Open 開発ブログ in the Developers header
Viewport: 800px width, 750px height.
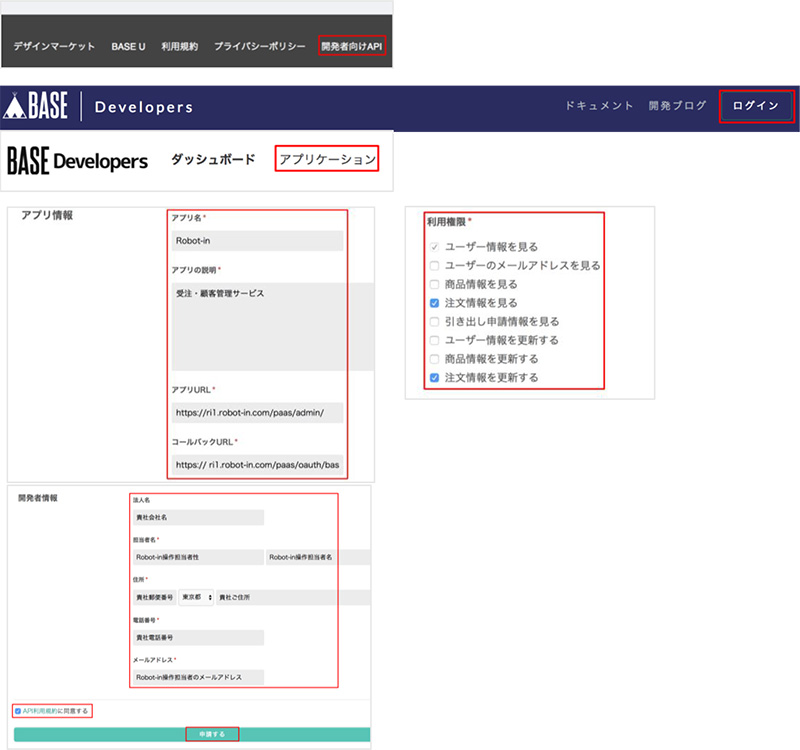tap(678, 106)
